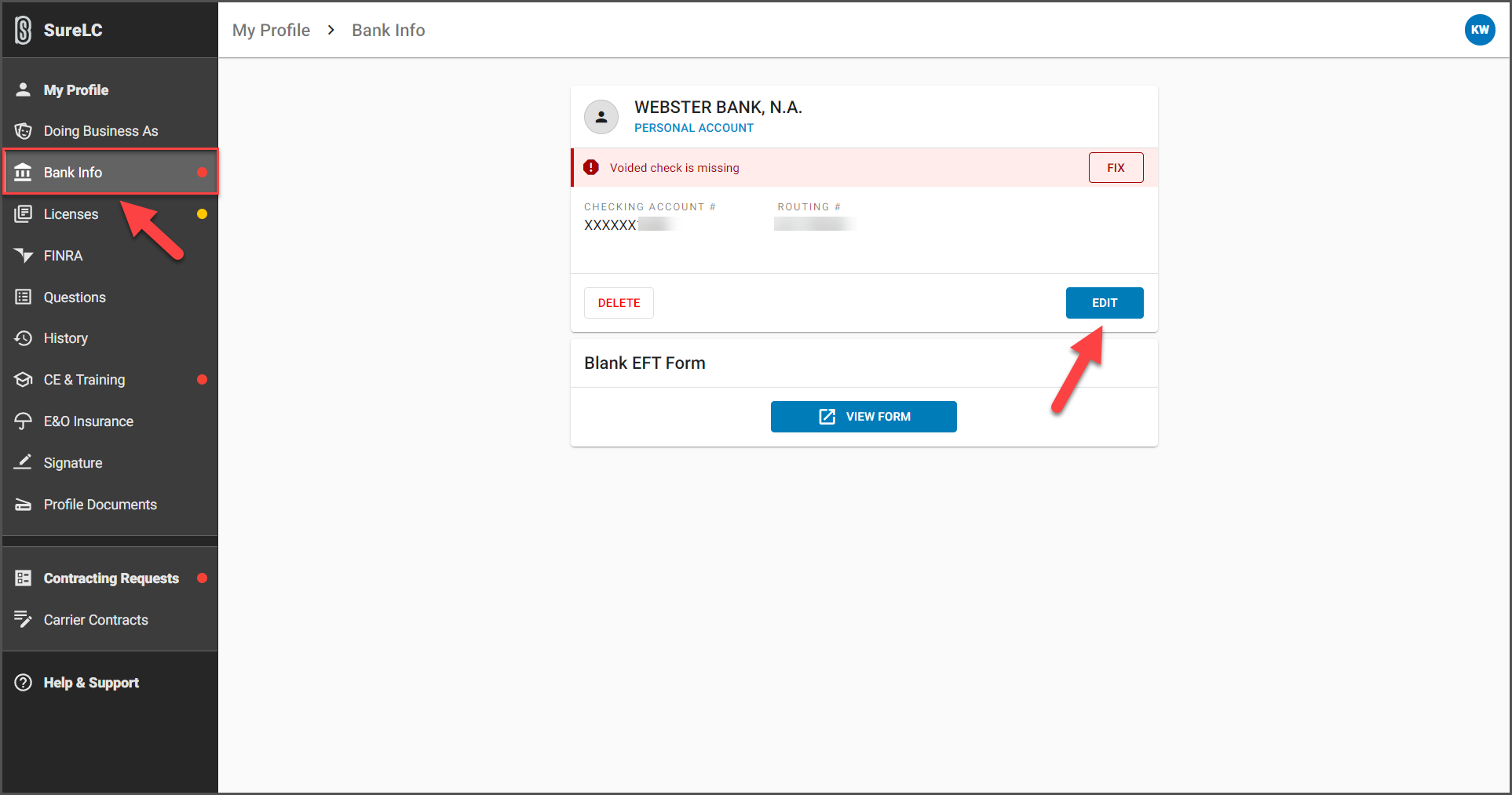Click the History clock icon
The image size is (1512, 795).
(x=24, y=338)
